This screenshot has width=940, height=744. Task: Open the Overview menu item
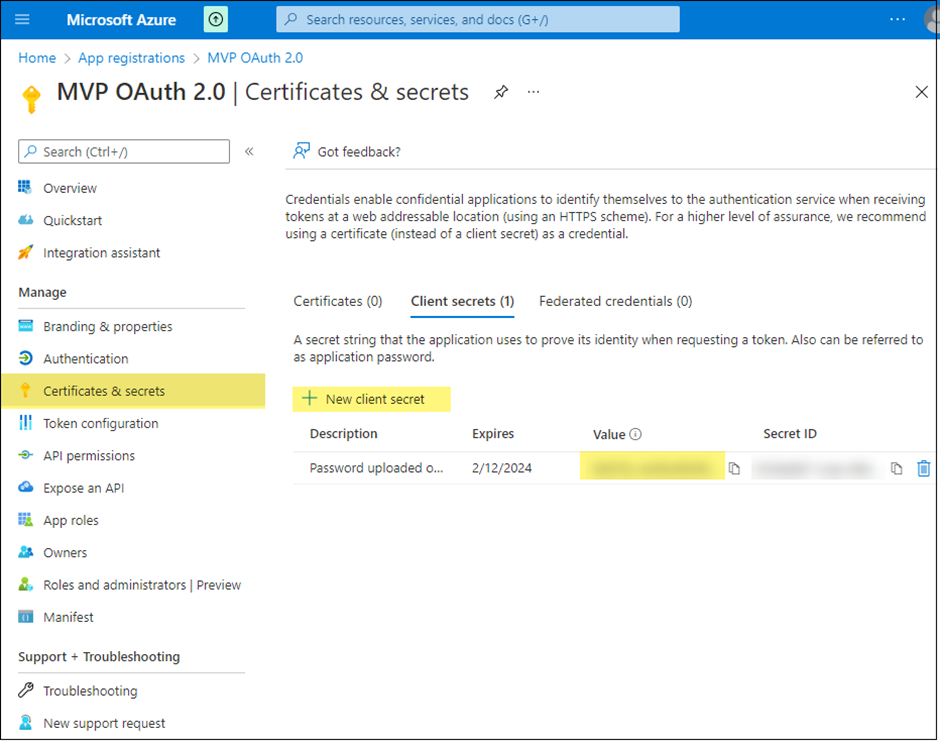click(70, 188)
